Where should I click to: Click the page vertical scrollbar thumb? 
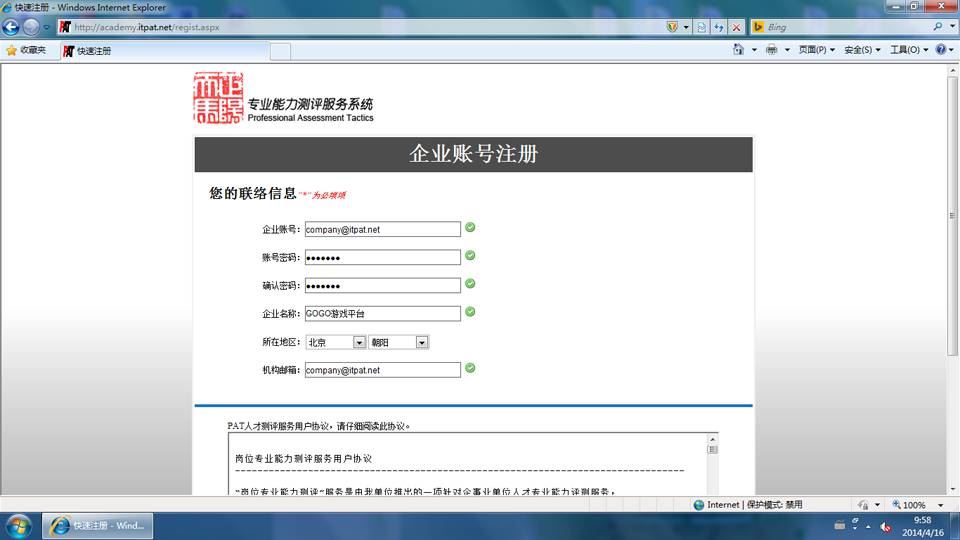(952, 216)
